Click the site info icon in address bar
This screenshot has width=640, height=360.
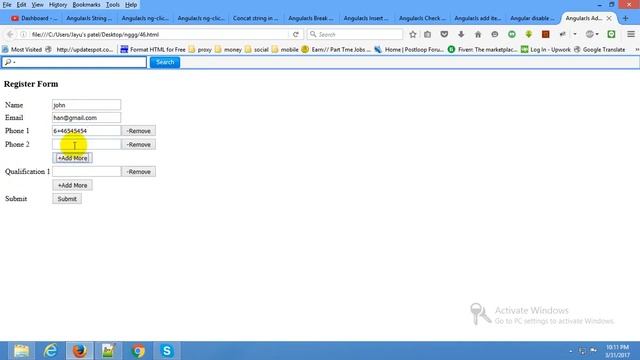point(23,35)
